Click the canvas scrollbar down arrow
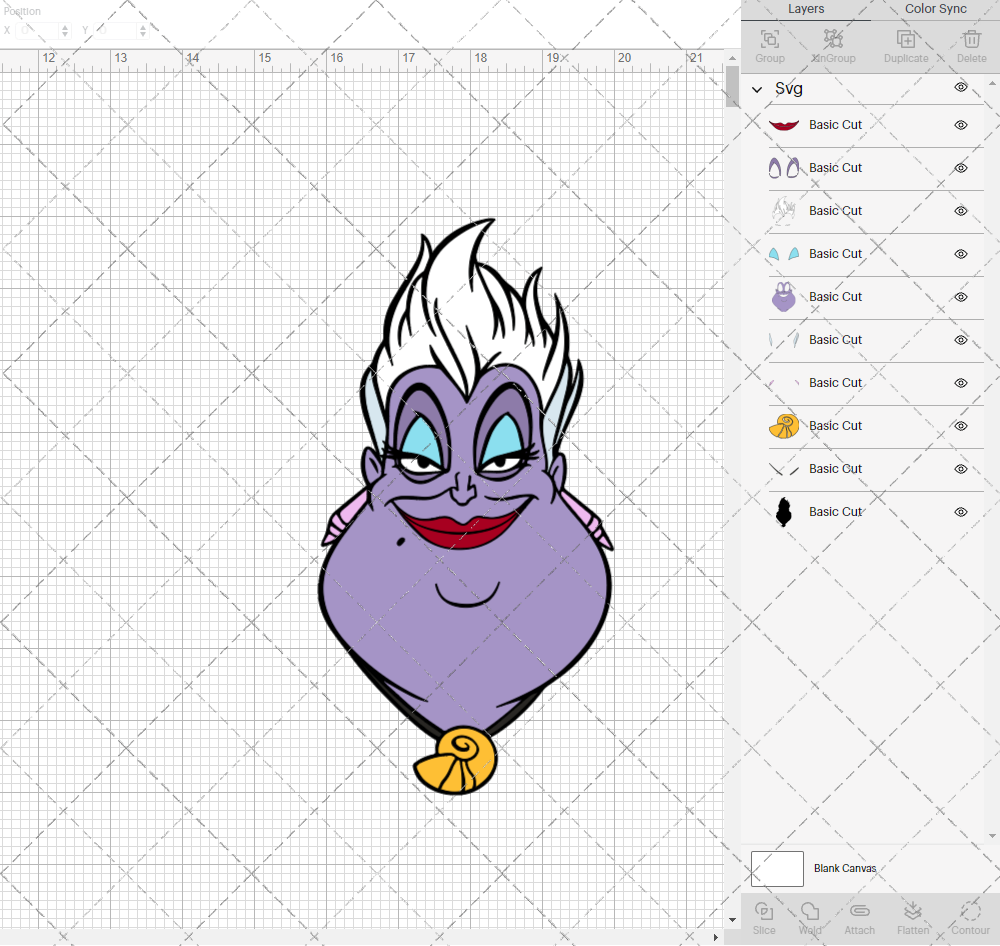Screen dimensions: 1000x946 pyautogui.click(x=732, y=920)
